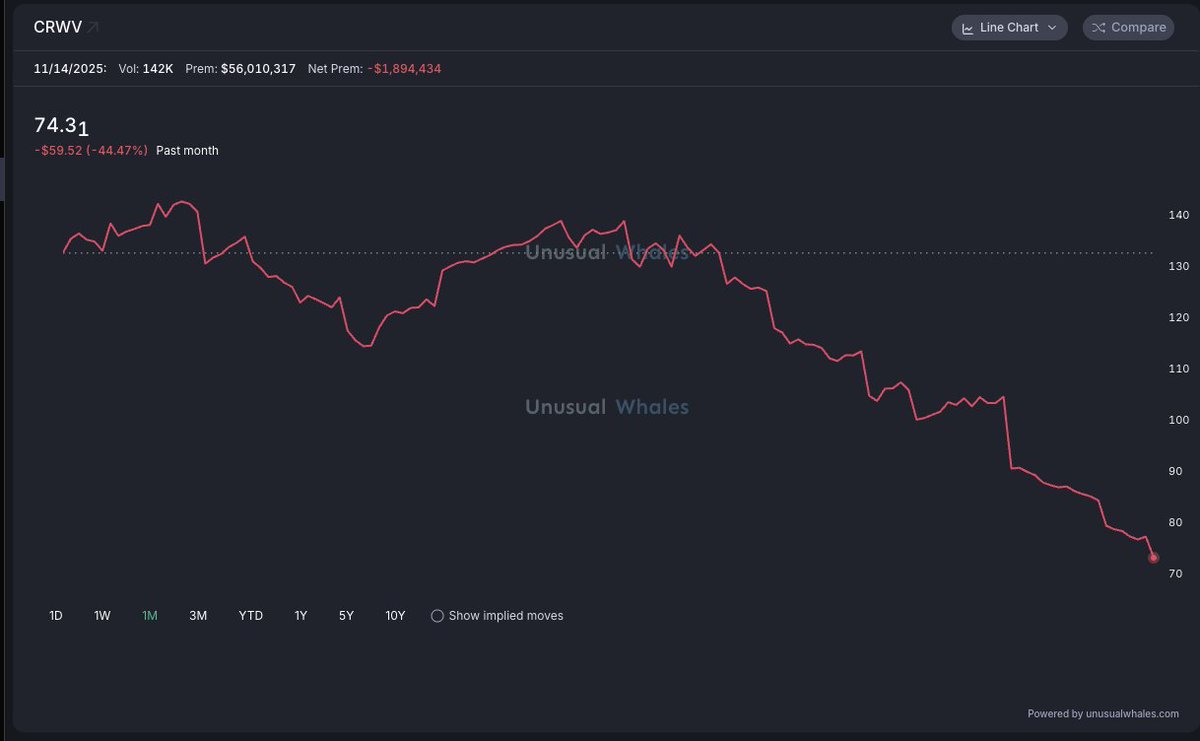Image resolution: width=1200 pixels, height=741 pixels.
Task: Open the Line Chart type selector label
Action: tap(1009, 28)
